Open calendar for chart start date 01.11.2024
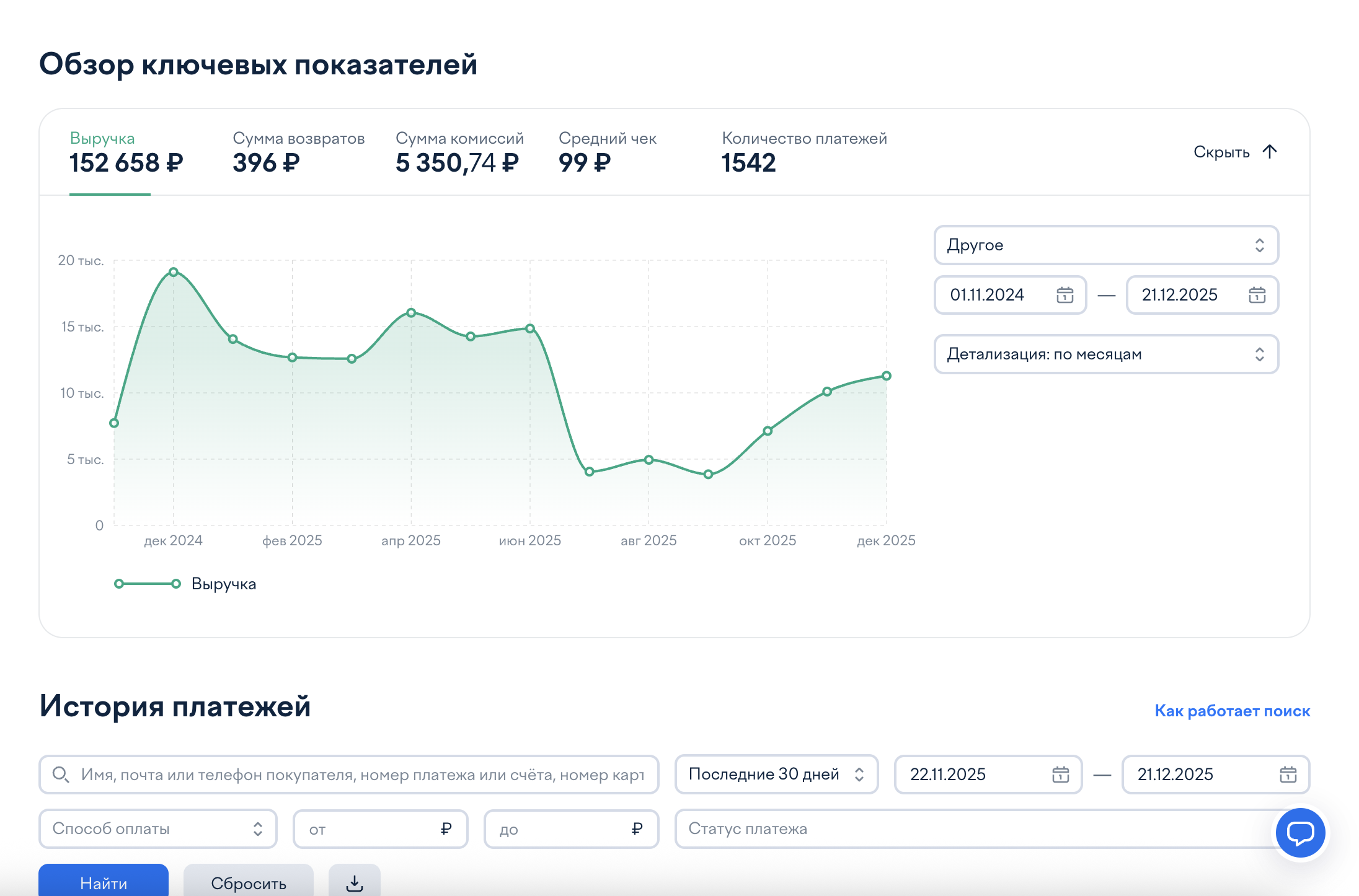This screenshot has height=896, width=1359. pos(1065,295)
